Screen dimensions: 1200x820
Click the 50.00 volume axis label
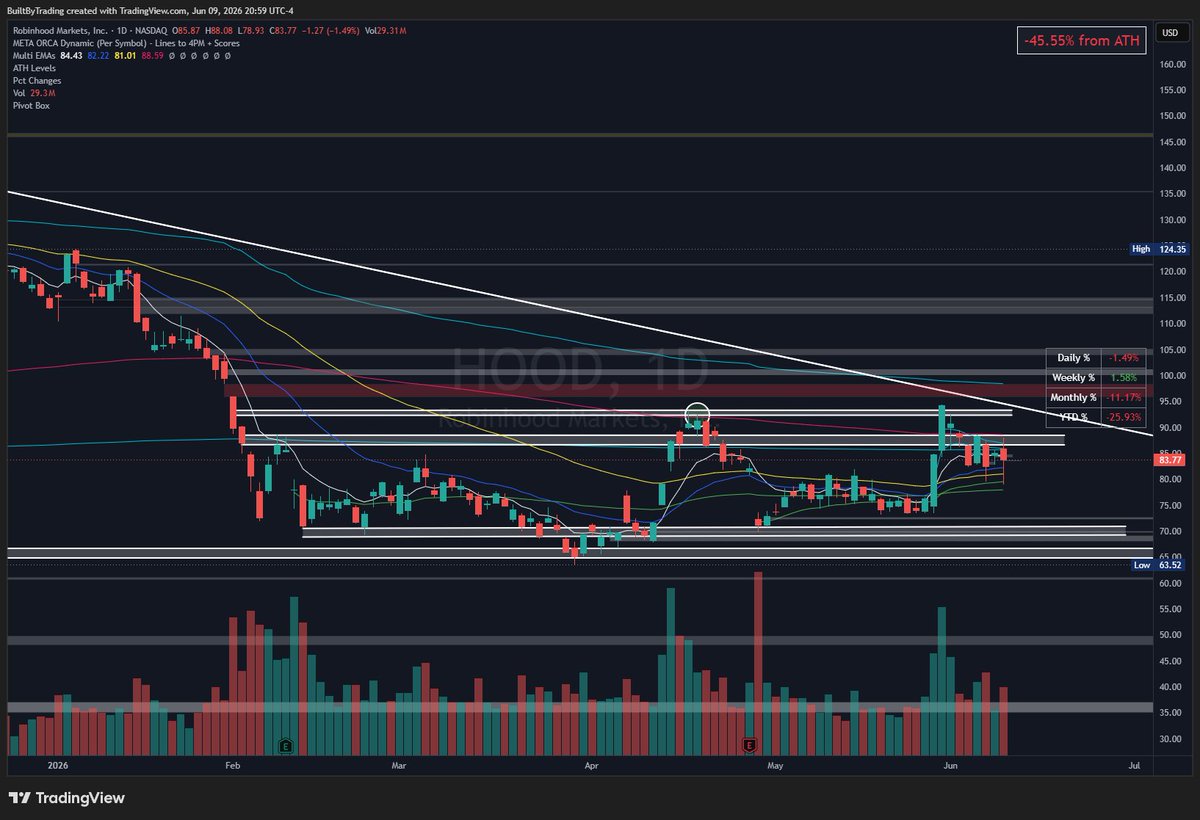[x=1172, y=634]
